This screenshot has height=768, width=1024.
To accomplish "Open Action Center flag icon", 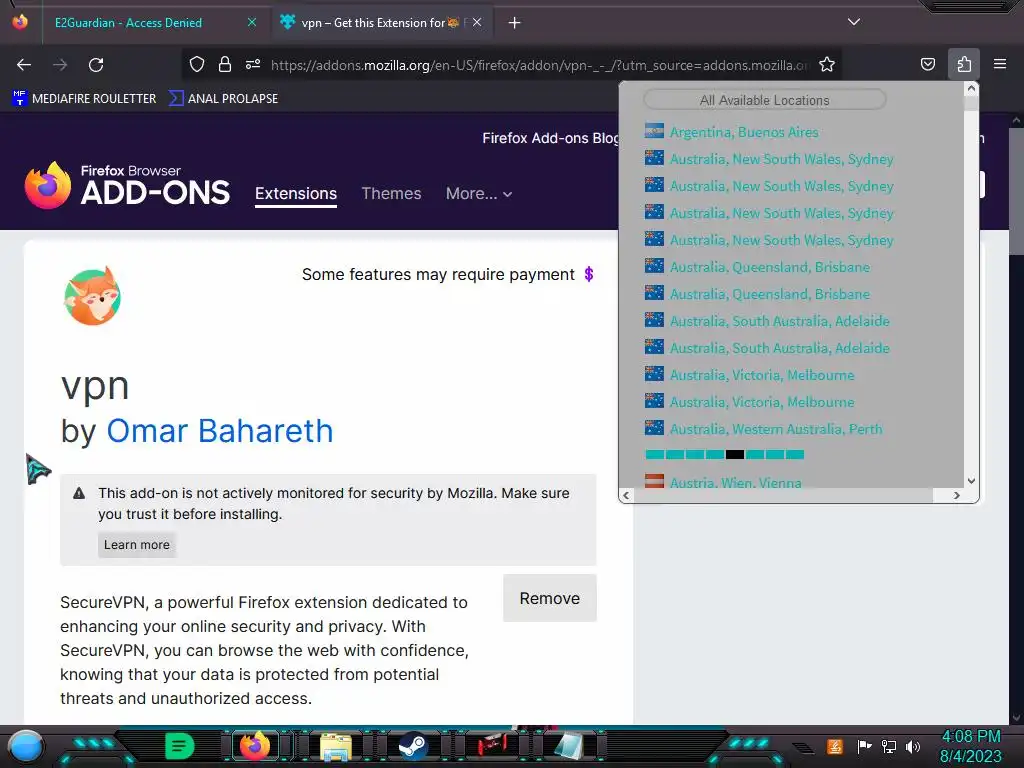I will (x=864, y=746).
